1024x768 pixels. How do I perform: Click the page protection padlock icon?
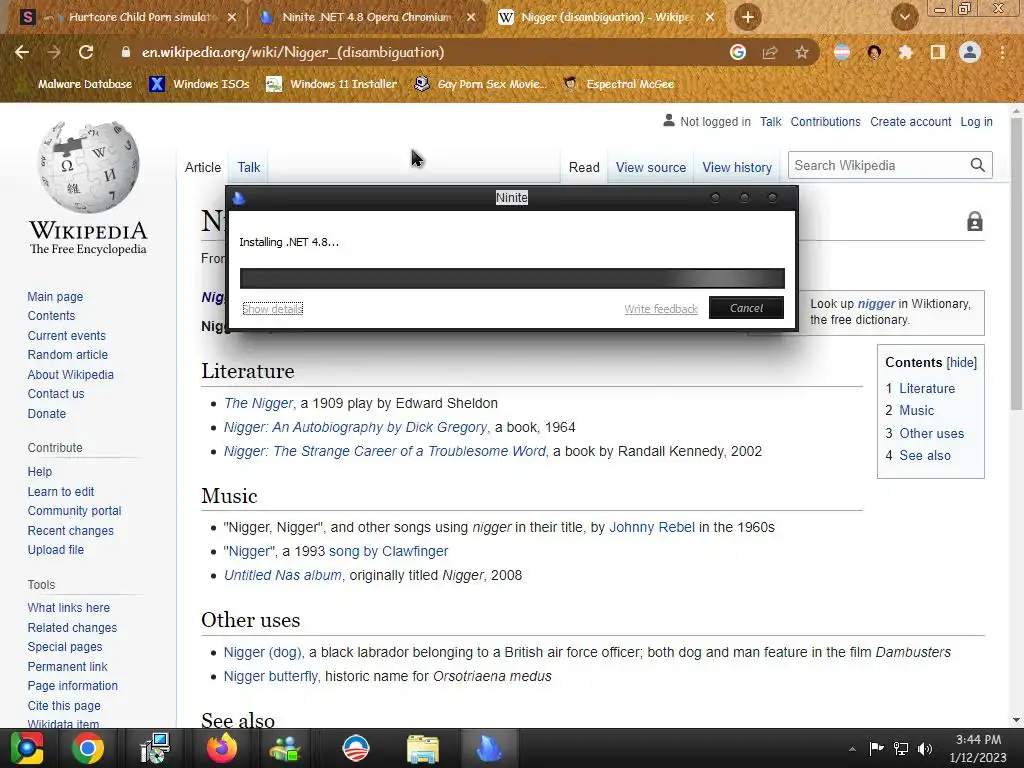974,221
